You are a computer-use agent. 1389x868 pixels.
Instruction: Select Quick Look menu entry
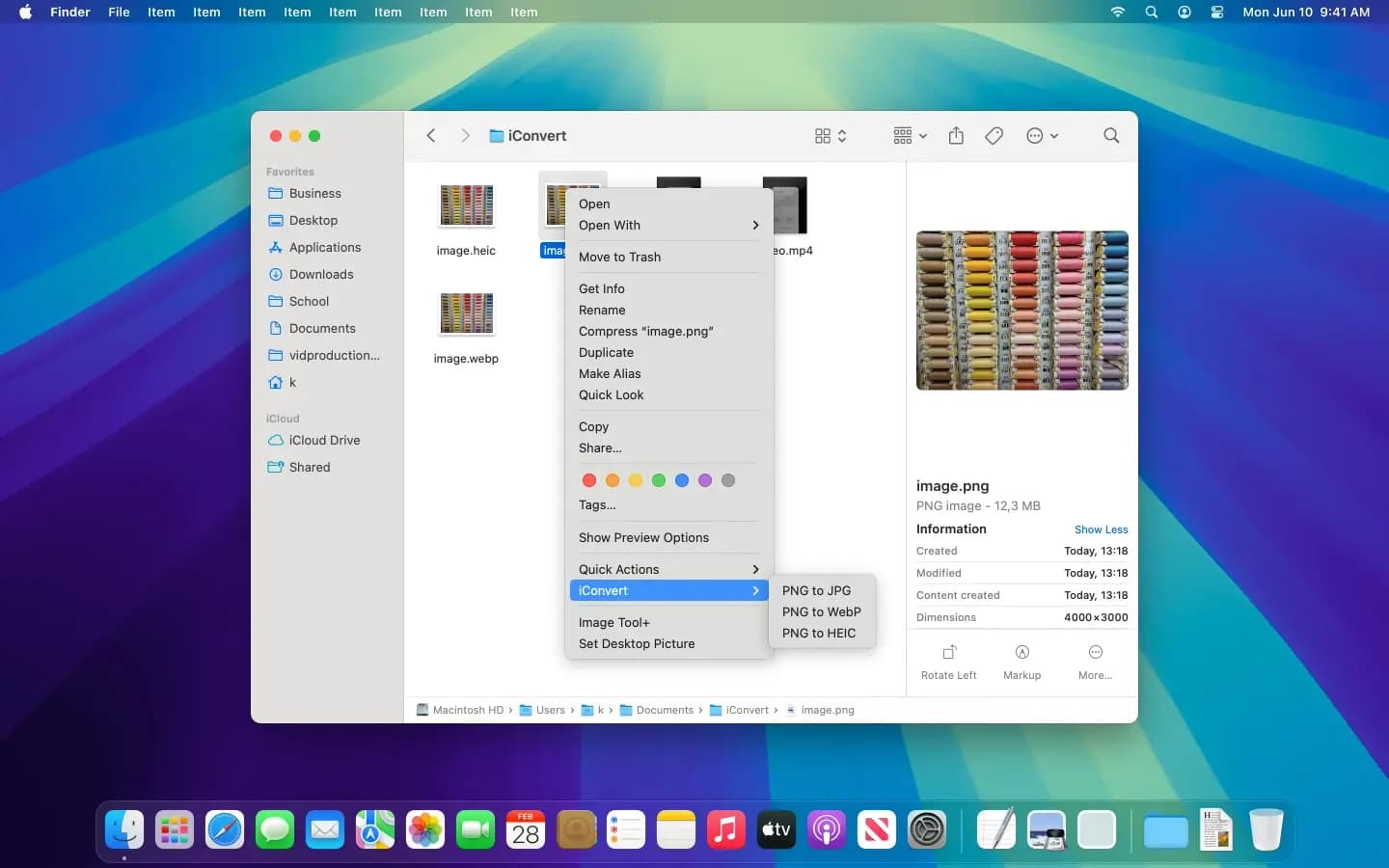(x=668, y=395)
